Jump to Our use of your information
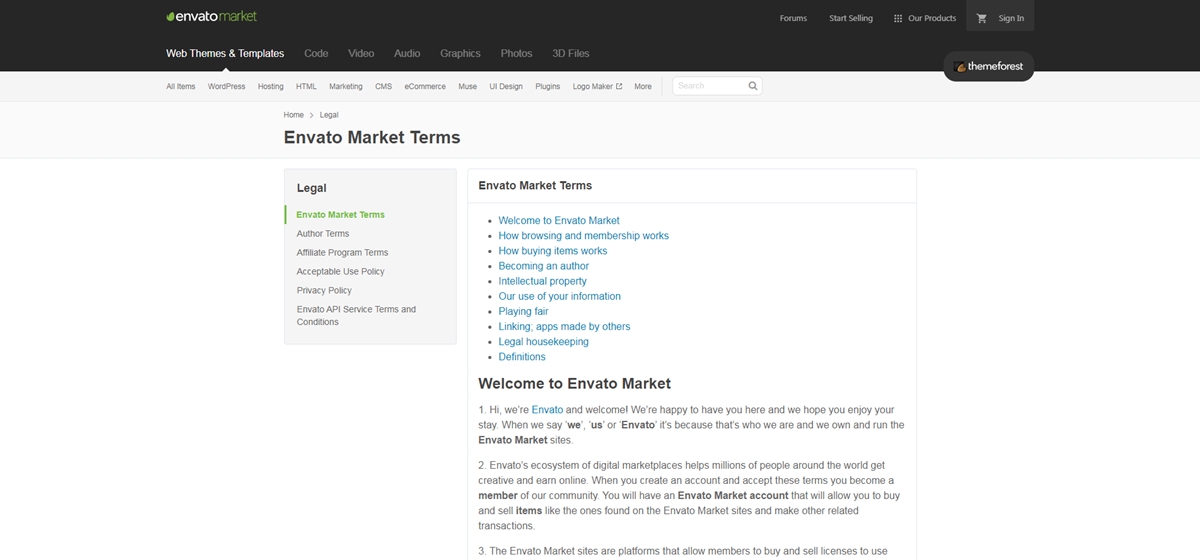Image resolution: width=1200 pixels, height=560 pixels. 560,296
